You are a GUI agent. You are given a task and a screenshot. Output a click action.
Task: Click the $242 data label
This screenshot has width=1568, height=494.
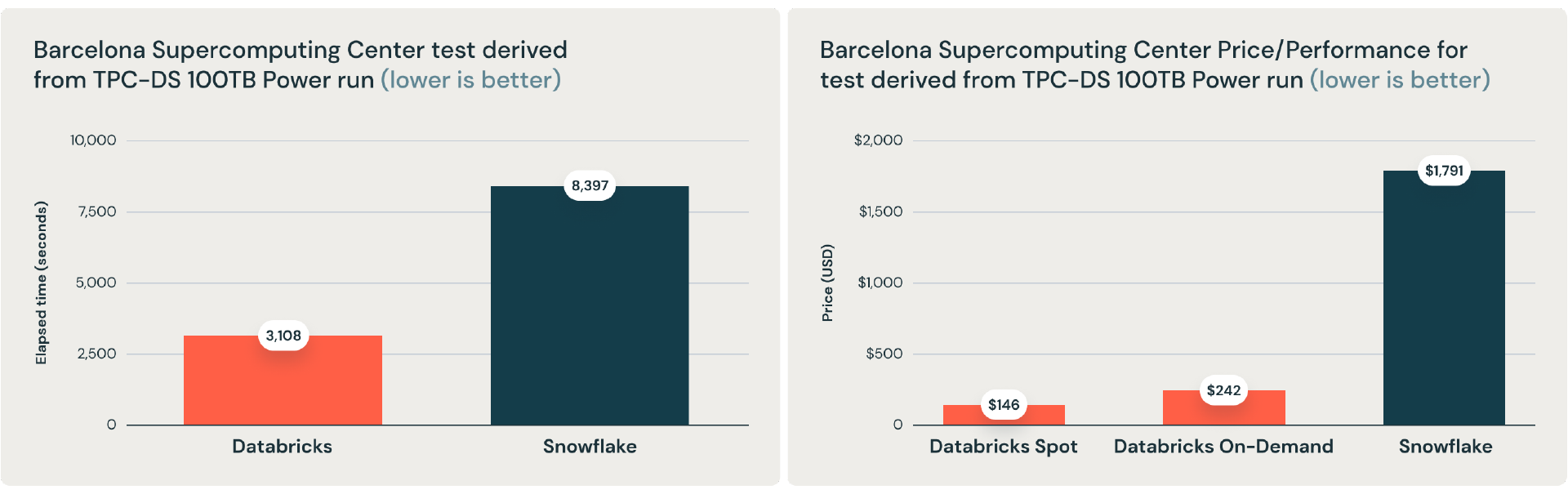click(x=1223, y=390)
